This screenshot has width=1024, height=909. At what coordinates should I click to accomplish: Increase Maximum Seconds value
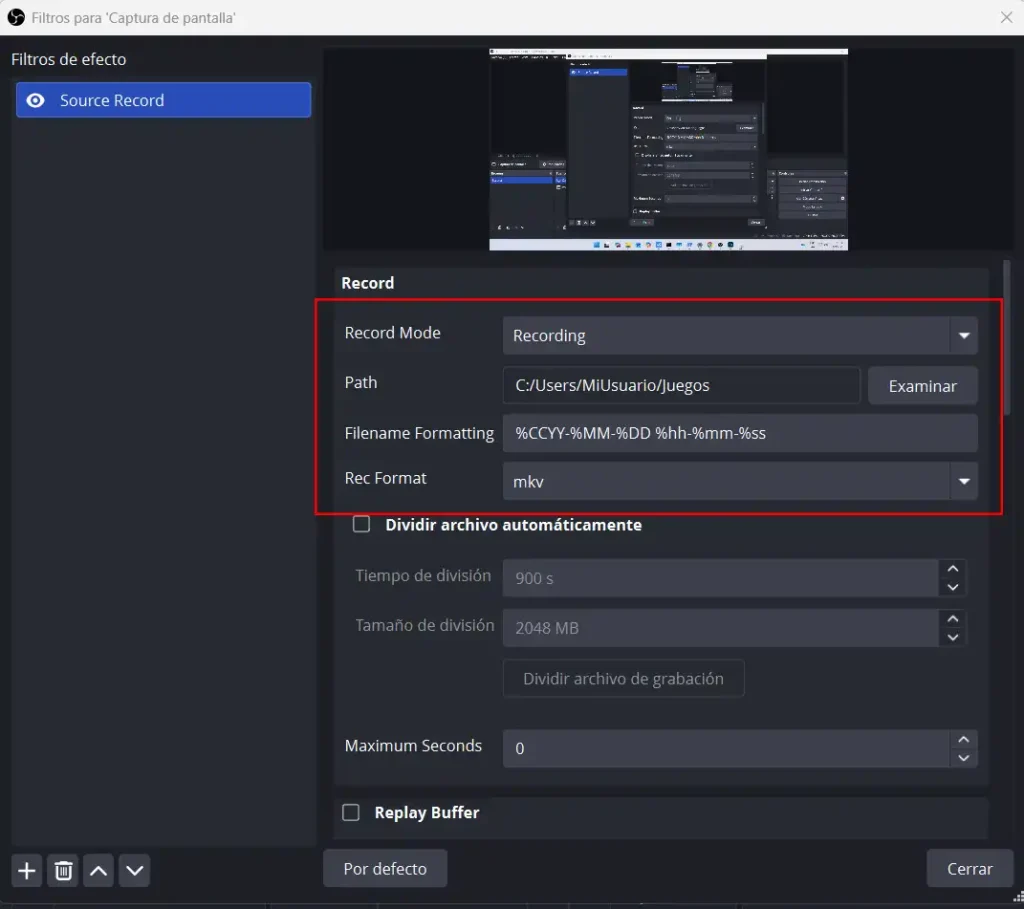[x=963, y=739]
